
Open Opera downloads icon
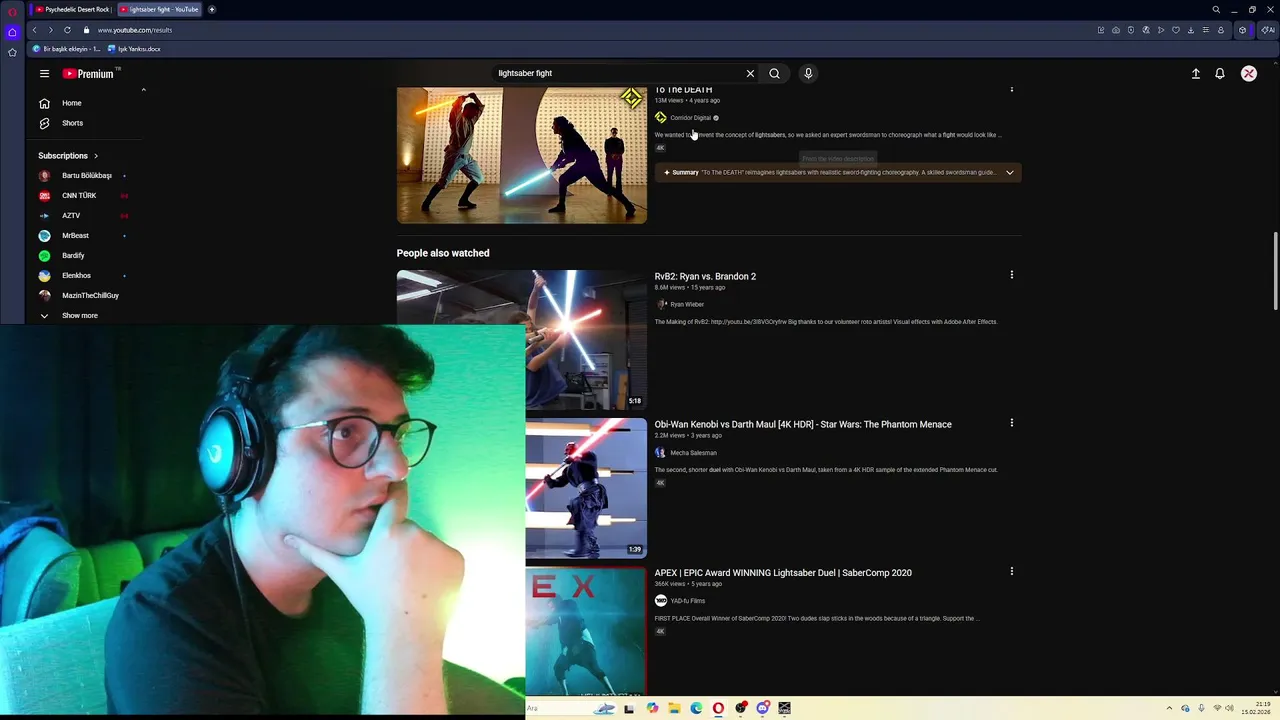pos(1191,30)
